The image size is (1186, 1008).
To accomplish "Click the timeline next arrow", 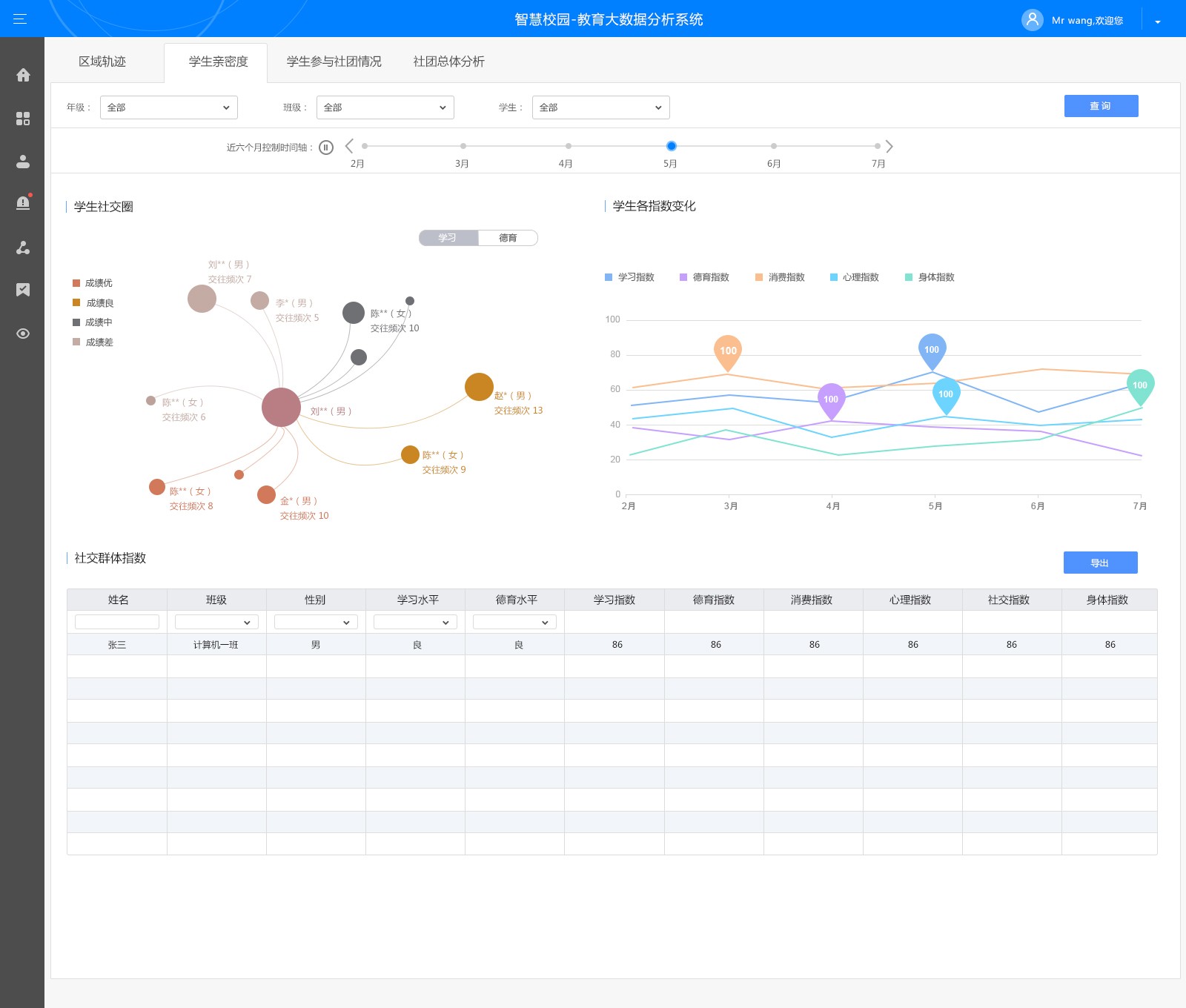I will coord(889,147).
